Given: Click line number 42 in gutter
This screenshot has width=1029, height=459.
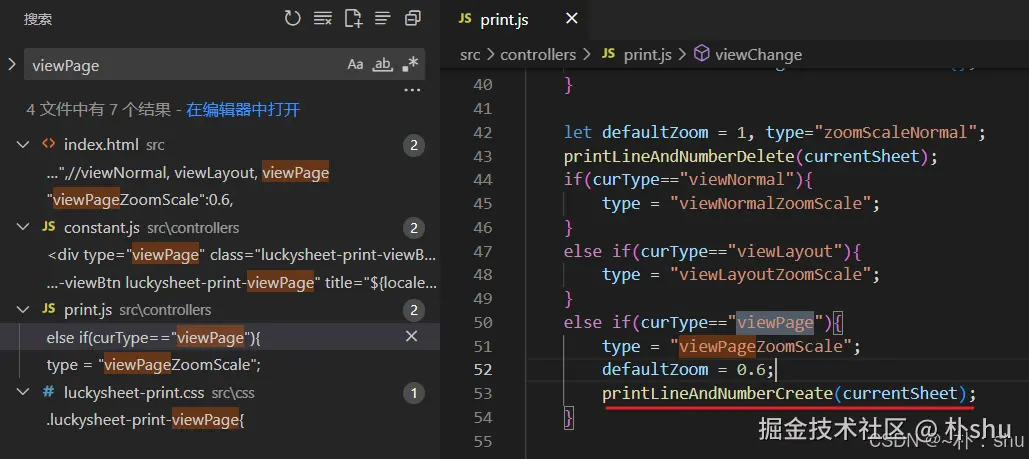Looking at the screenshot, I should coord(482,133).
